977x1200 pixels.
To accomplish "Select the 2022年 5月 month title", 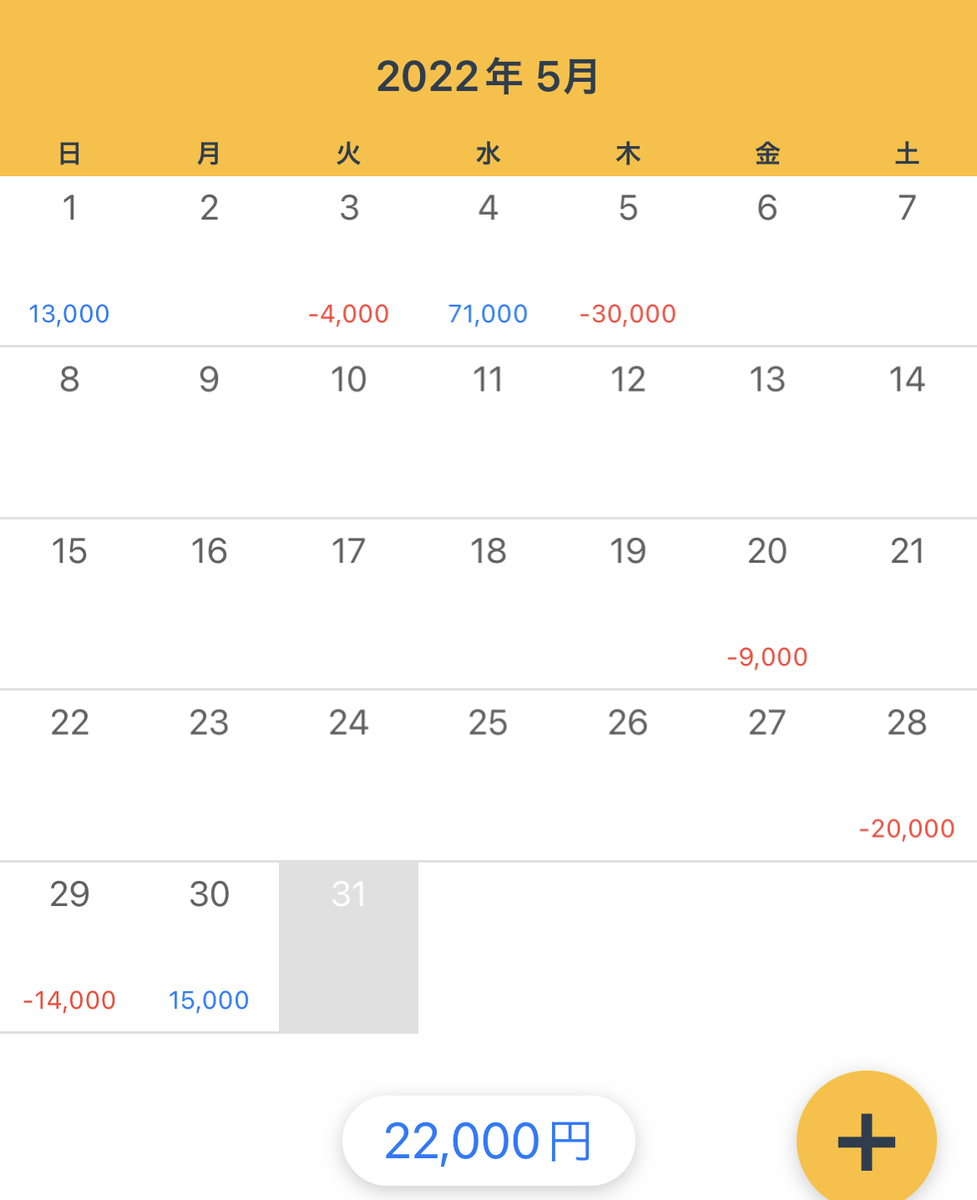I will point(488,78).
